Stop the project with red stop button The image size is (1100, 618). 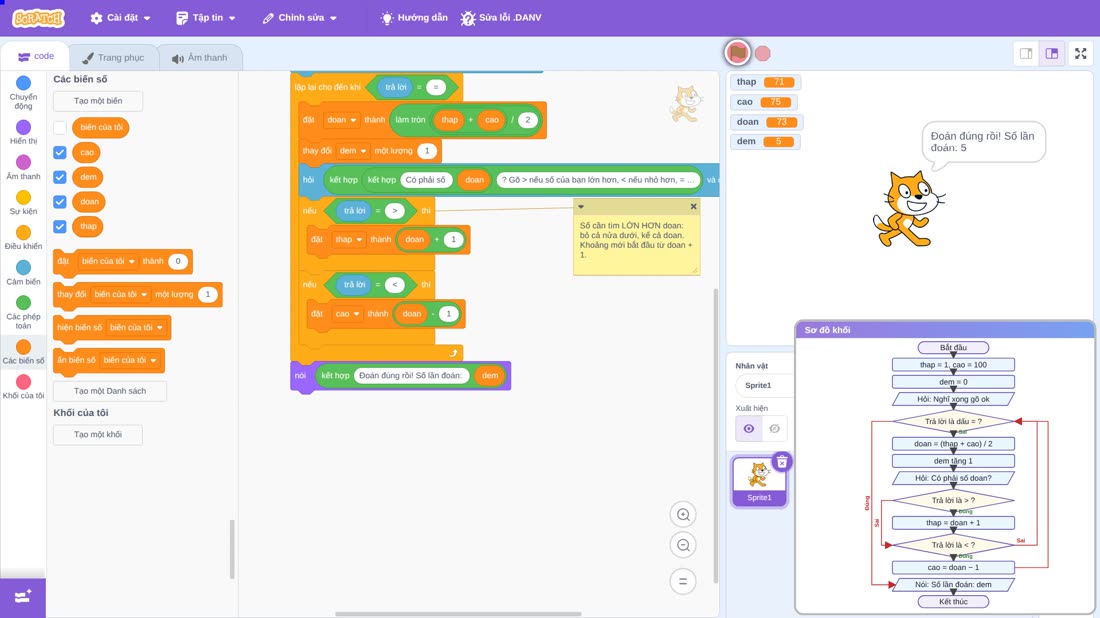click(x=763, y=53)
